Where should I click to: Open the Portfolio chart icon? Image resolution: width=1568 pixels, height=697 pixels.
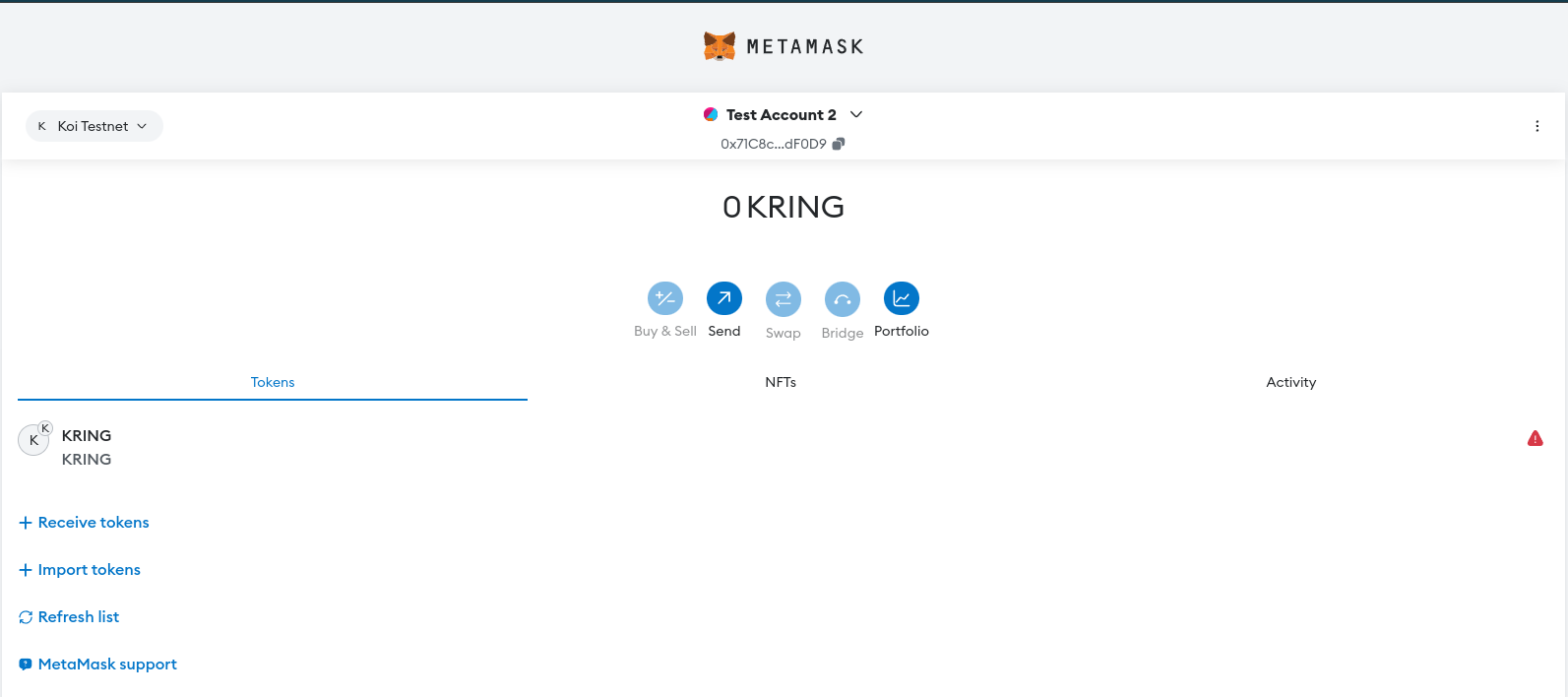coord(901,298)
